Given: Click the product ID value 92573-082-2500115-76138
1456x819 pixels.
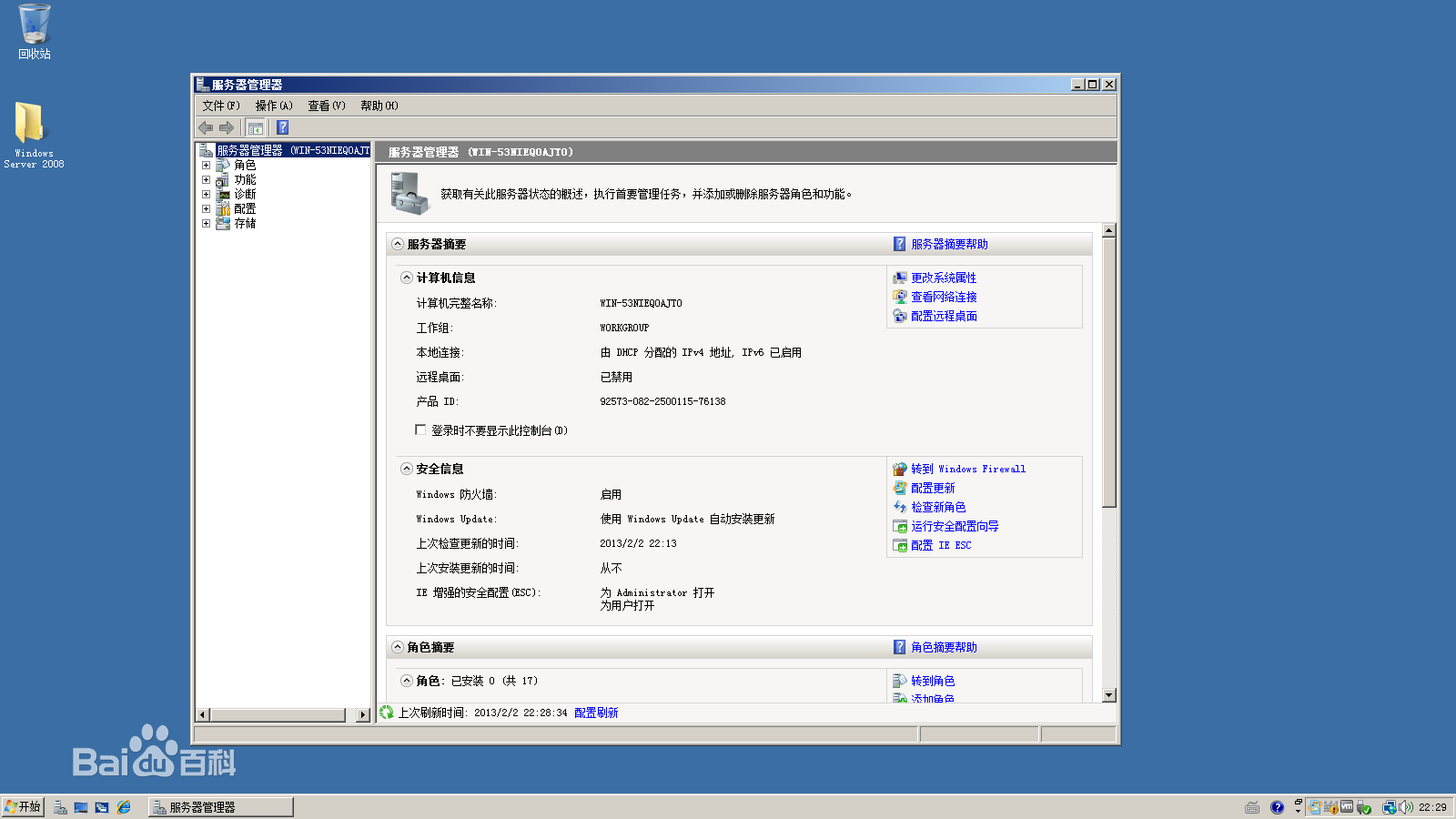Looking at the screenshot, I should pyautogui.click(x=662, y=401).
